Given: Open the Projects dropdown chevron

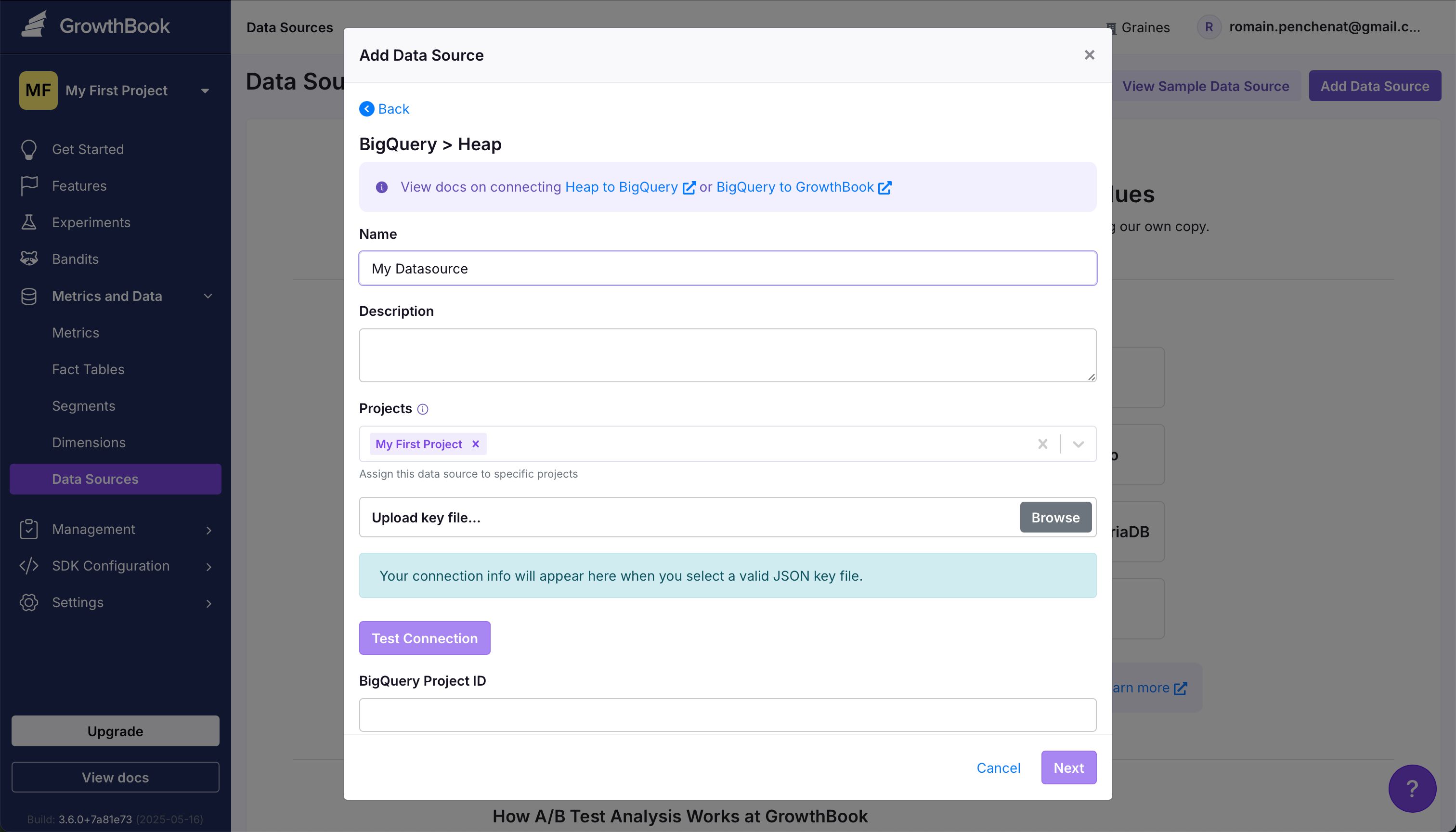Looking at the screenshot, I should pos(1079,444).
